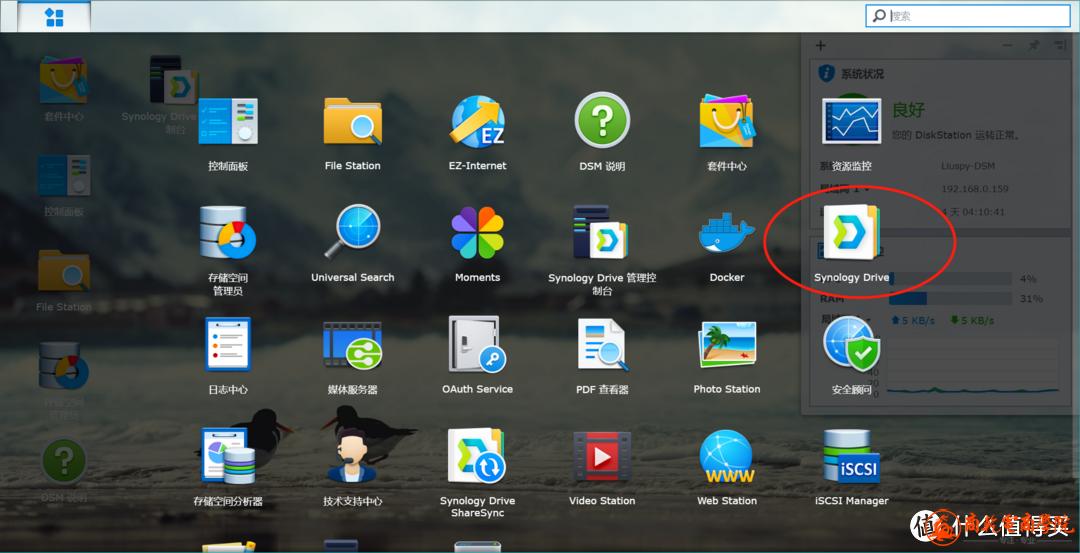
Task: Click the IP address 192.168.0.159
Action: tap(975, 189)
